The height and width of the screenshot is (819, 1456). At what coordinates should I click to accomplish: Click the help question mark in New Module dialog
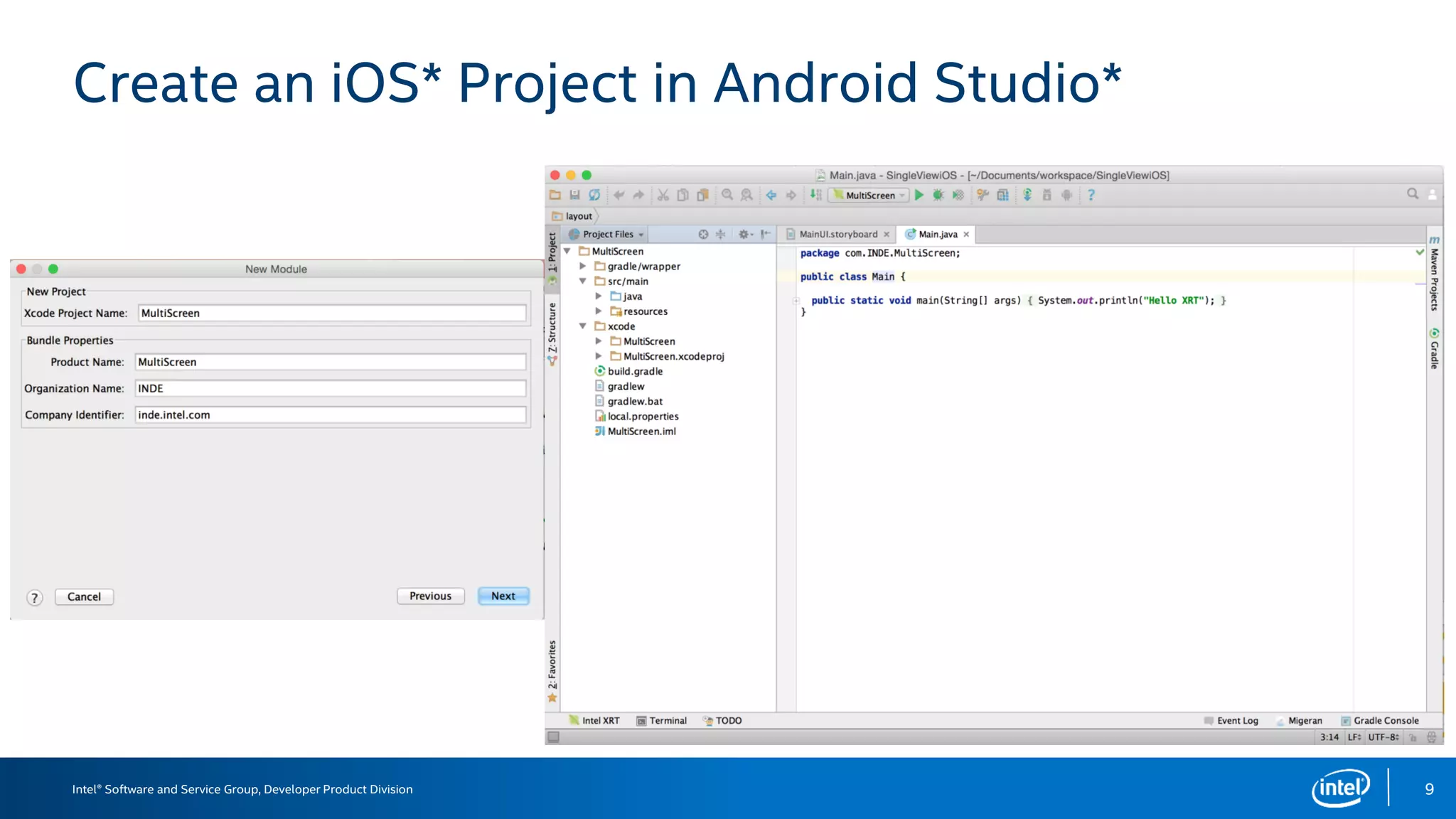pos(34,598)
